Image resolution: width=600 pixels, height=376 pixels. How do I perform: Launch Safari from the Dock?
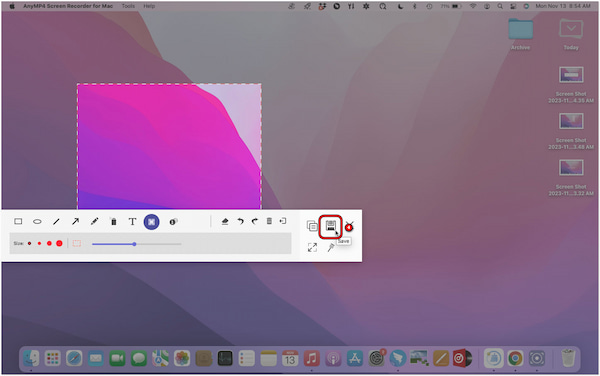click(x=74, y=358)
